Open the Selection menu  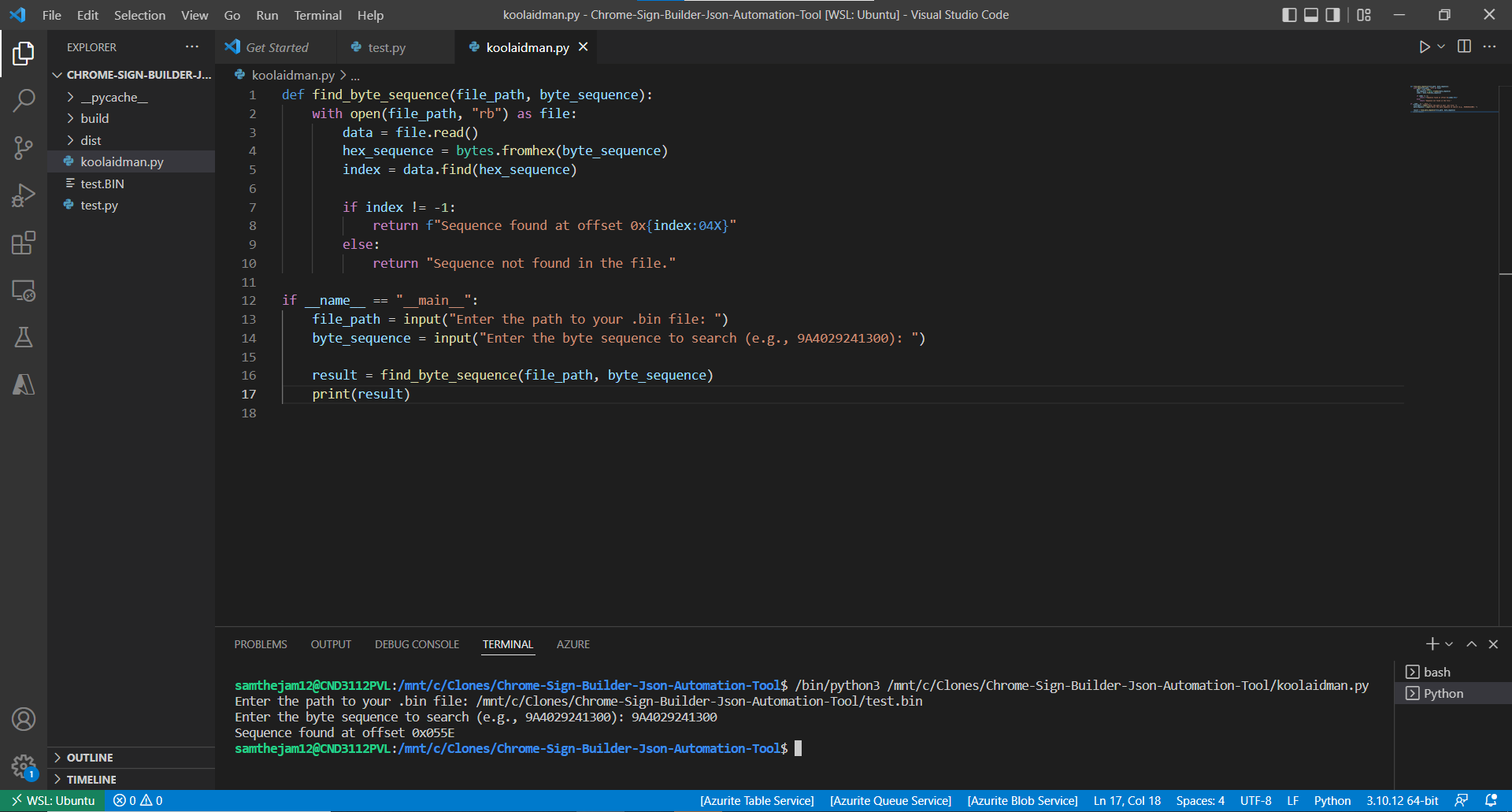pyautogui.click(x=139, y=15)
